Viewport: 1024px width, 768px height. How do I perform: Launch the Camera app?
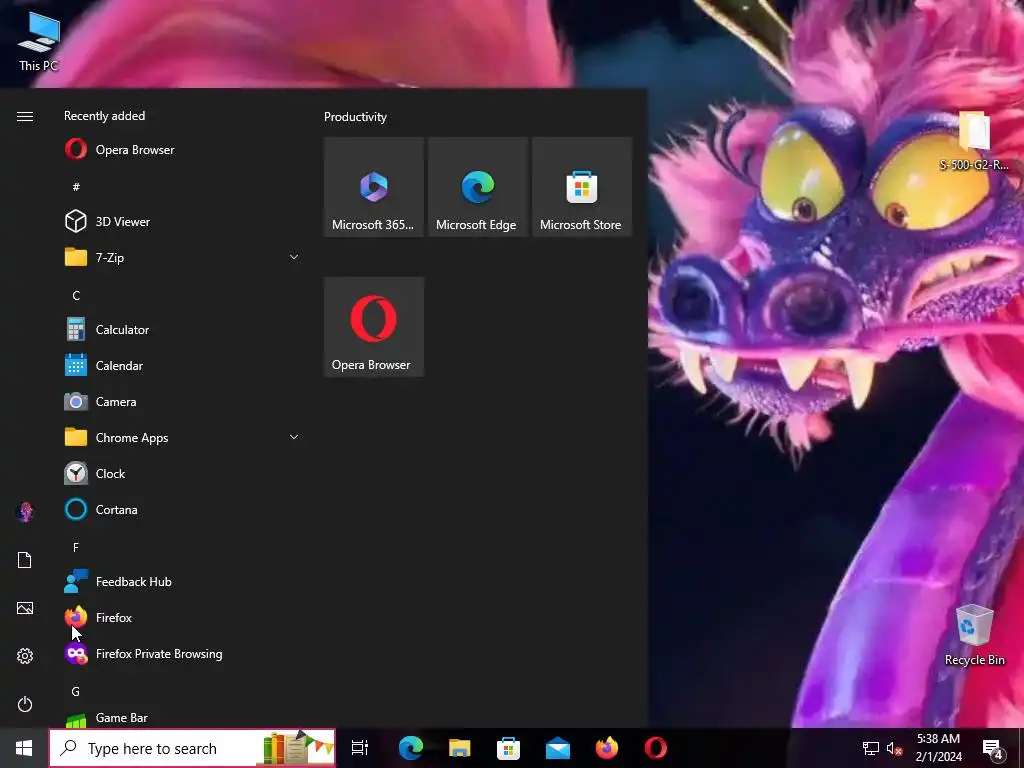click(183, 402)
